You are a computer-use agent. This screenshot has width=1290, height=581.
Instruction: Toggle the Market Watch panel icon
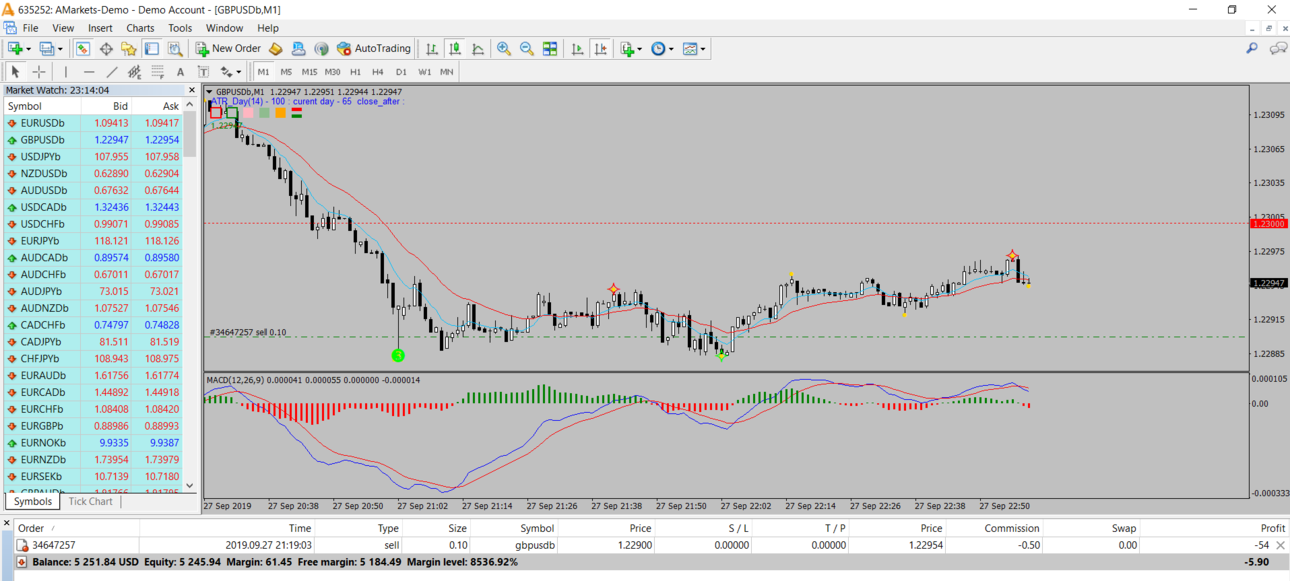[x=83, y=48]
